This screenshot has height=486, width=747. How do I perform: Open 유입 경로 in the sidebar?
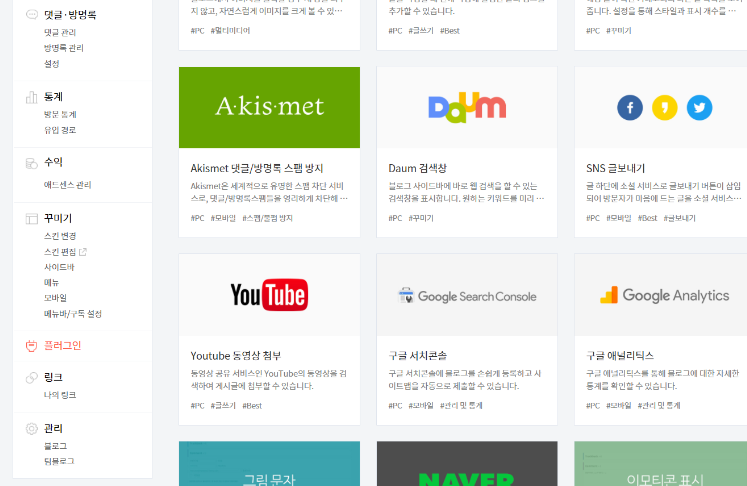coord(60,130)
